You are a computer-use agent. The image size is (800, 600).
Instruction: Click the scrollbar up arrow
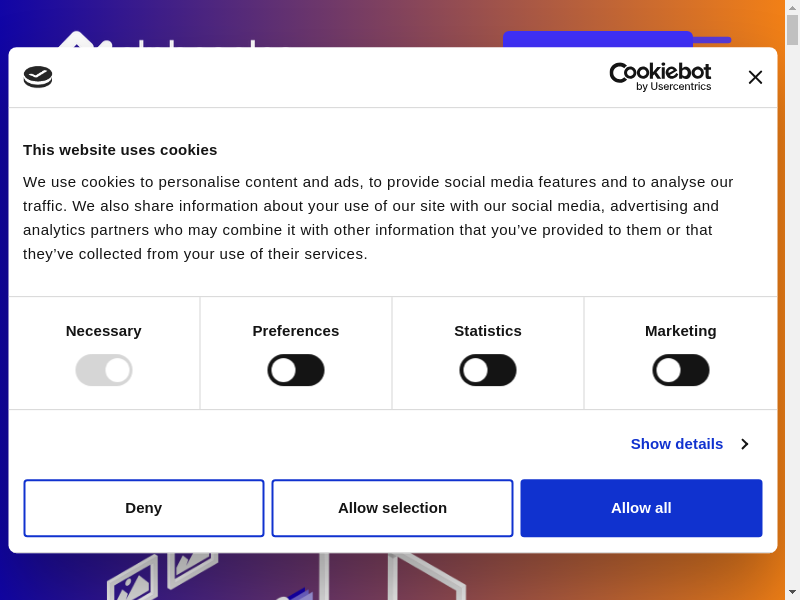click(792, 7)
